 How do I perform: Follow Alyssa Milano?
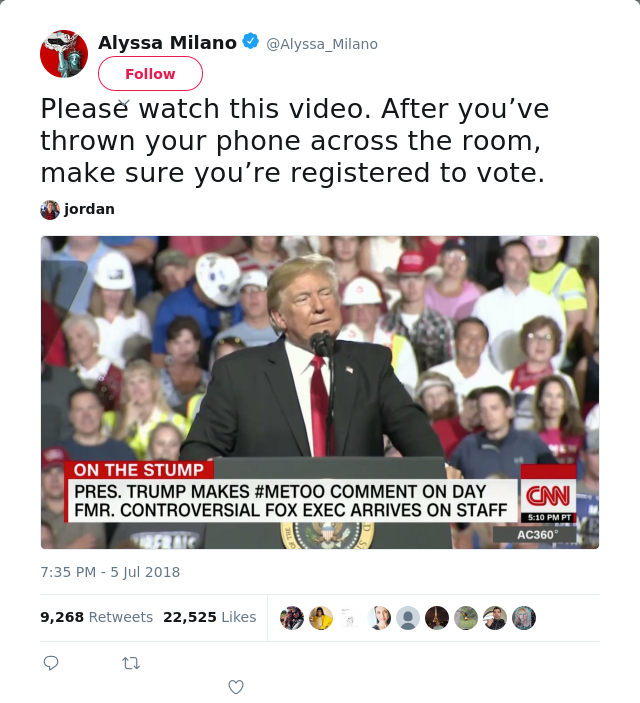coord(150,74)
